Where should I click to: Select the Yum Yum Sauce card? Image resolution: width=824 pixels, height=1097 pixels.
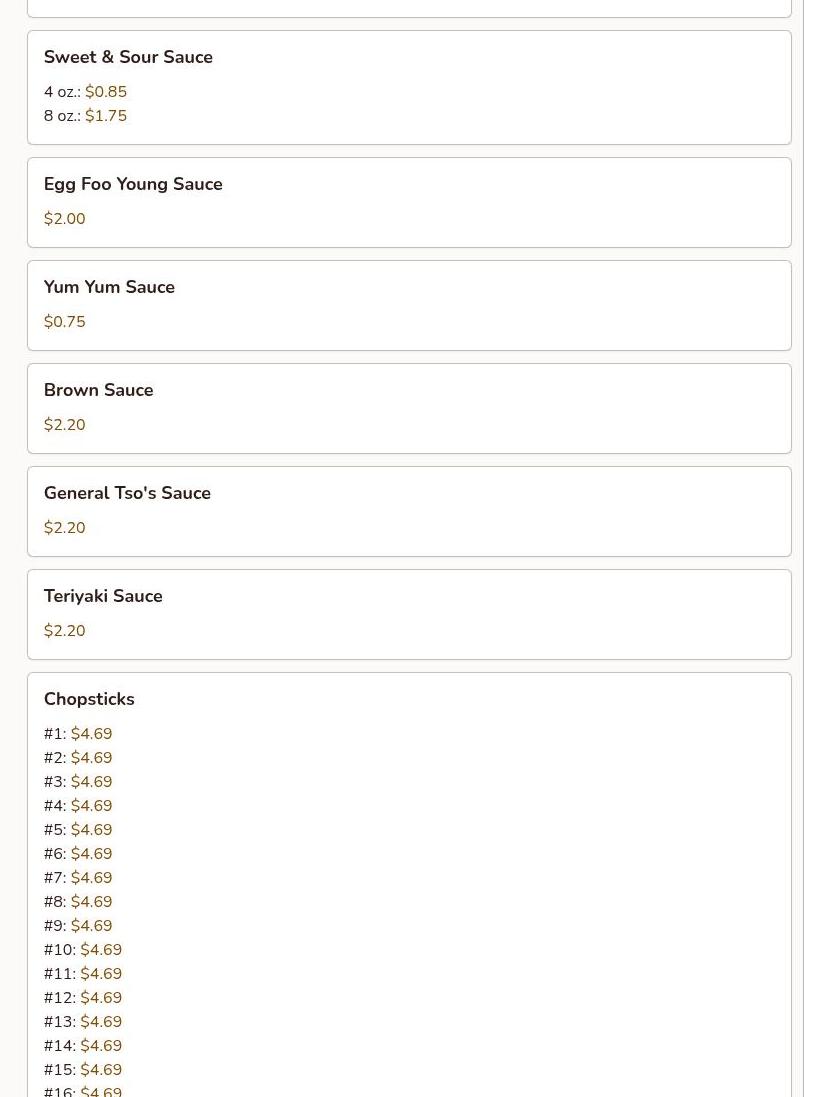click(409, 305)
